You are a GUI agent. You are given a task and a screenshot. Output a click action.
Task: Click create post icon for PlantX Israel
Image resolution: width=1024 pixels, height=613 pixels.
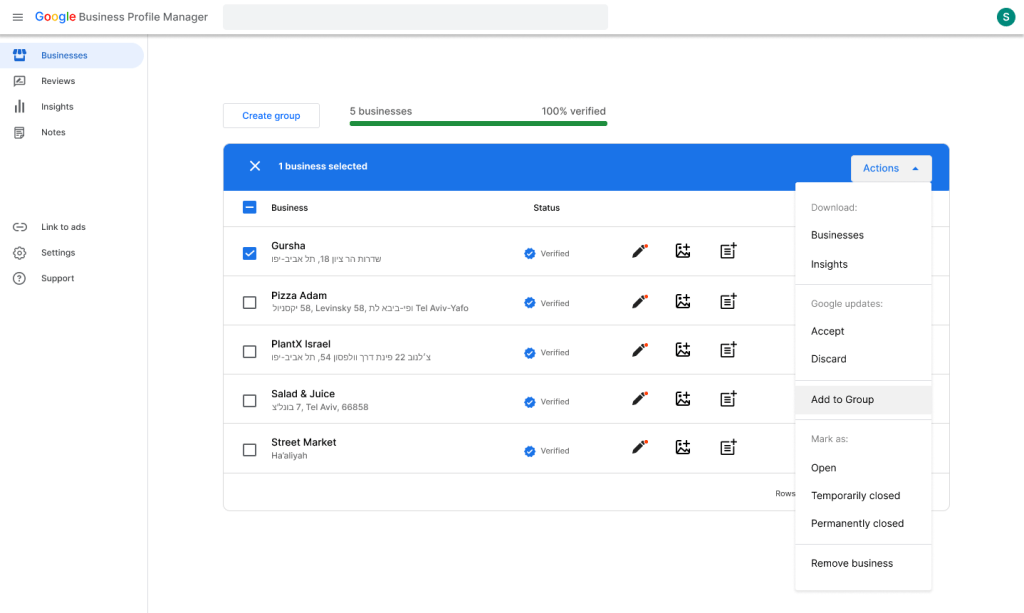[x=728, y=350]
